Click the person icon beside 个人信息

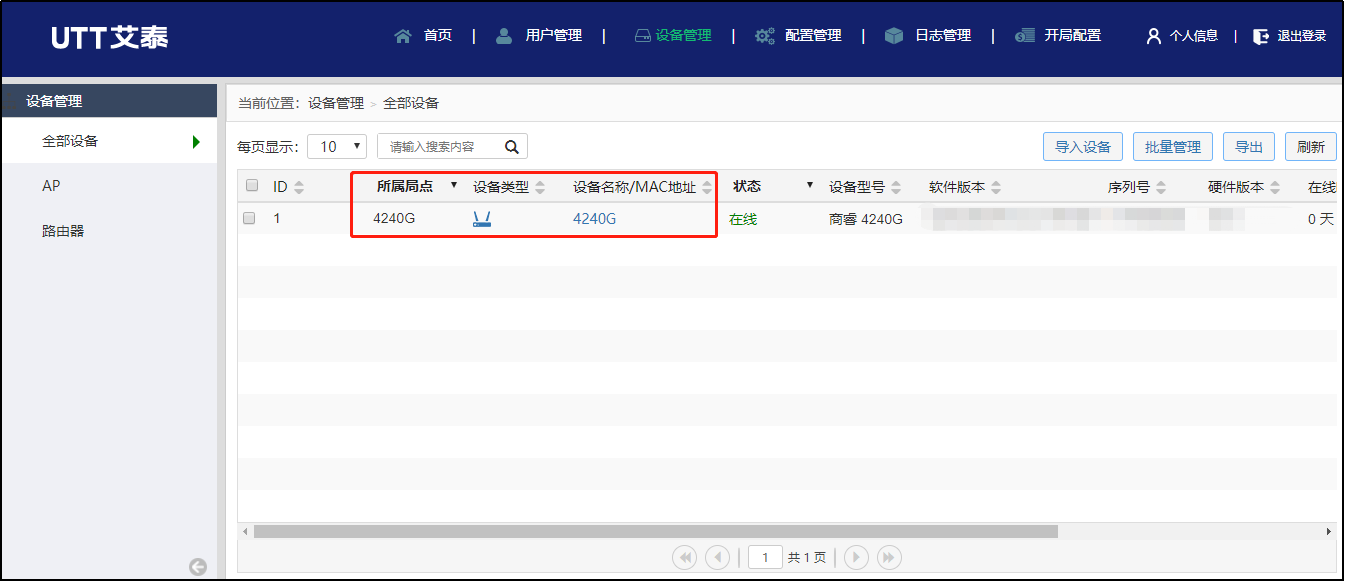[x=1154, y=36]
